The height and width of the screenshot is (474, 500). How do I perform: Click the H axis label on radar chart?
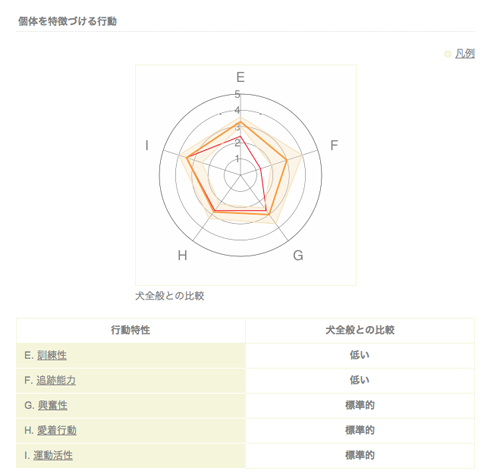pyautogui.click(x=182, y=256)
